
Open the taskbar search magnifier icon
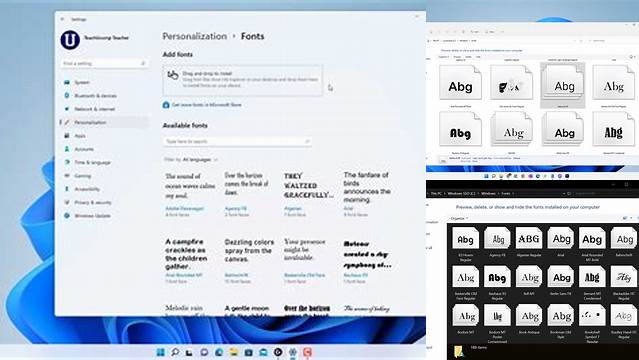175,352
